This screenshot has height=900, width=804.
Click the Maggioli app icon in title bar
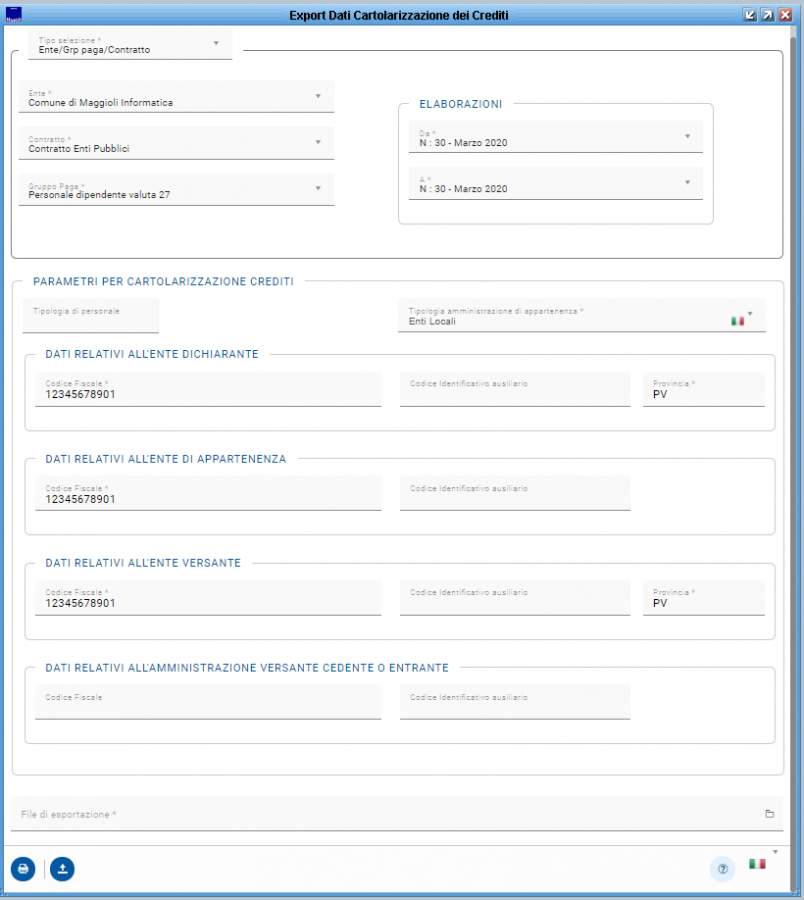click(13, 14)
